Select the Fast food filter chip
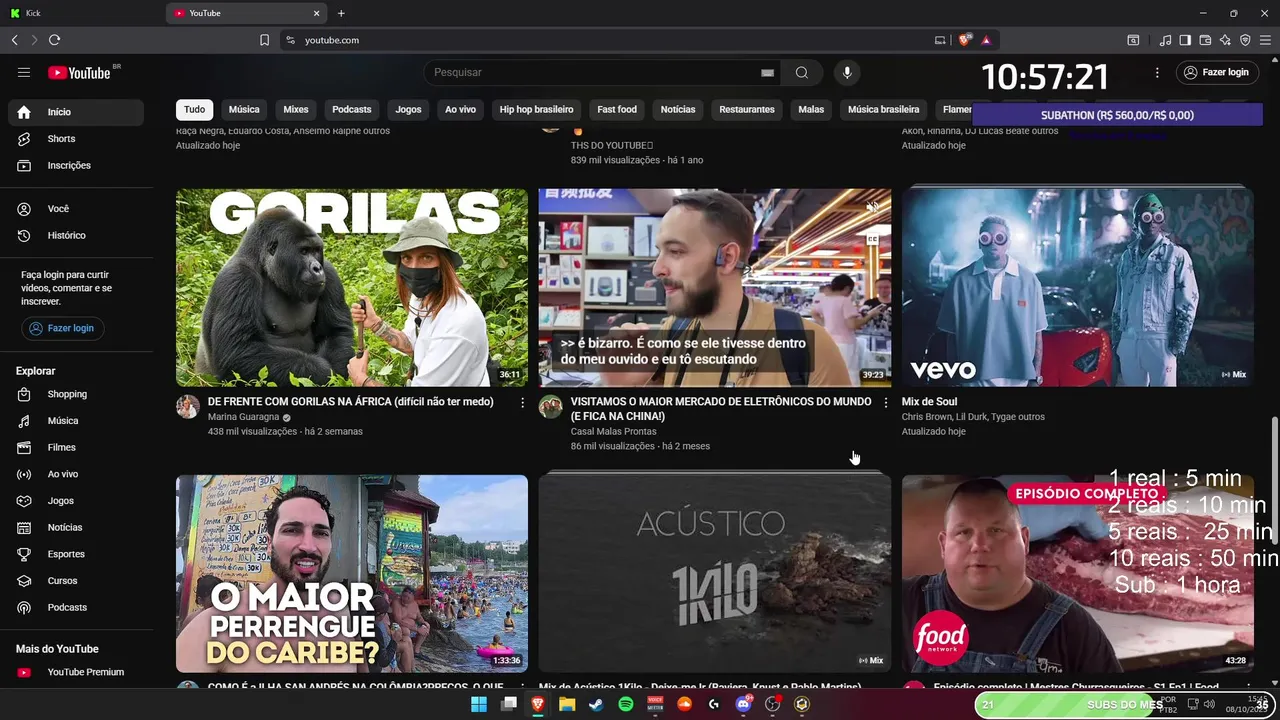The height and width of the screenshot is (720, 1280). (x=617, y=109)
